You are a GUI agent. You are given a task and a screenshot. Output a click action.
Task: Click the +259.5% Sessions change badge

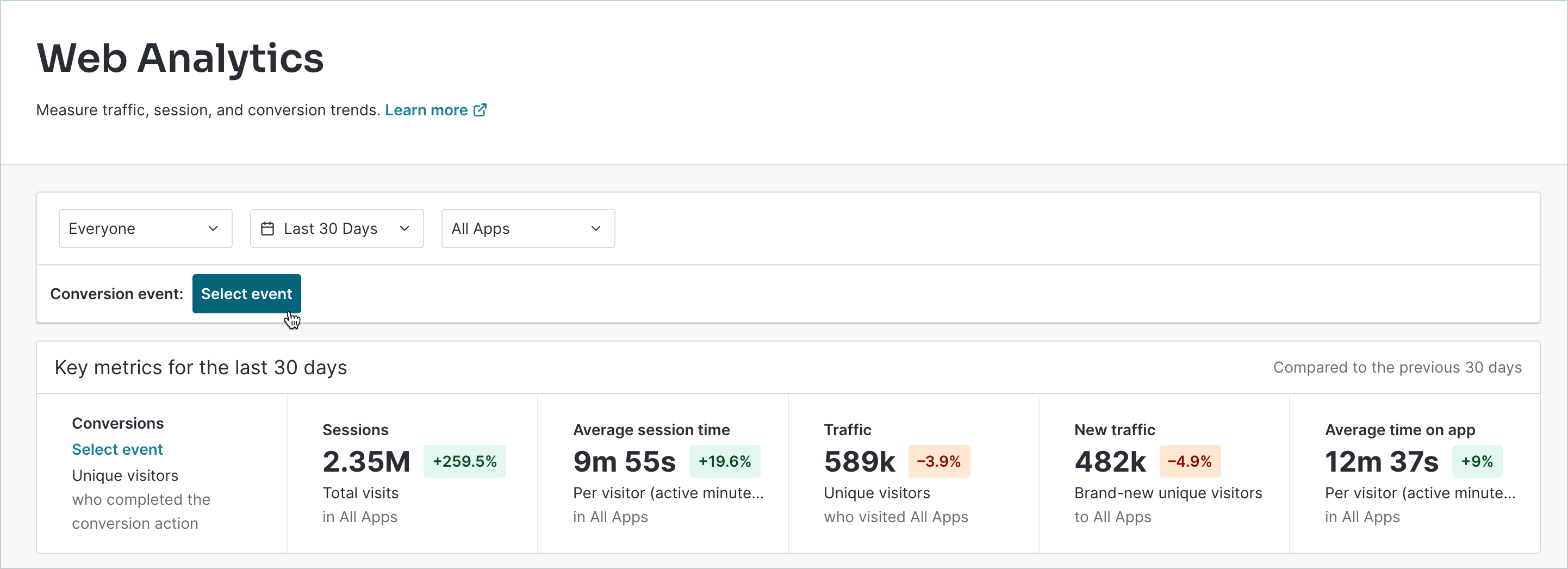[x=464, y=461]
